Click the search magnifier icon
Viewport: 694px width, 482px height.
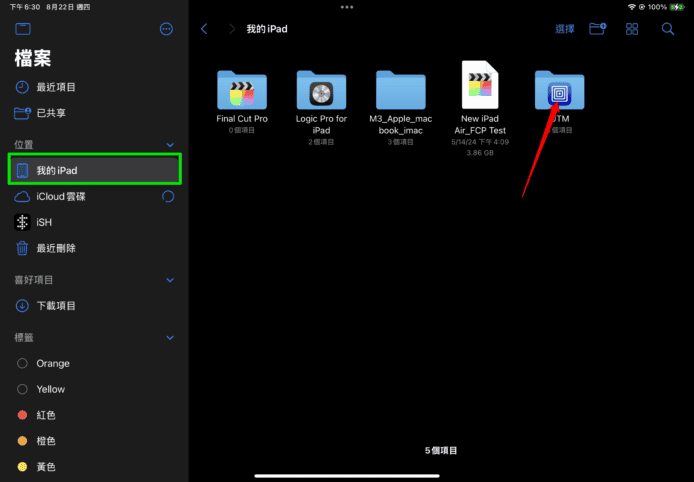pyautogui.click(x=667, y=29)
